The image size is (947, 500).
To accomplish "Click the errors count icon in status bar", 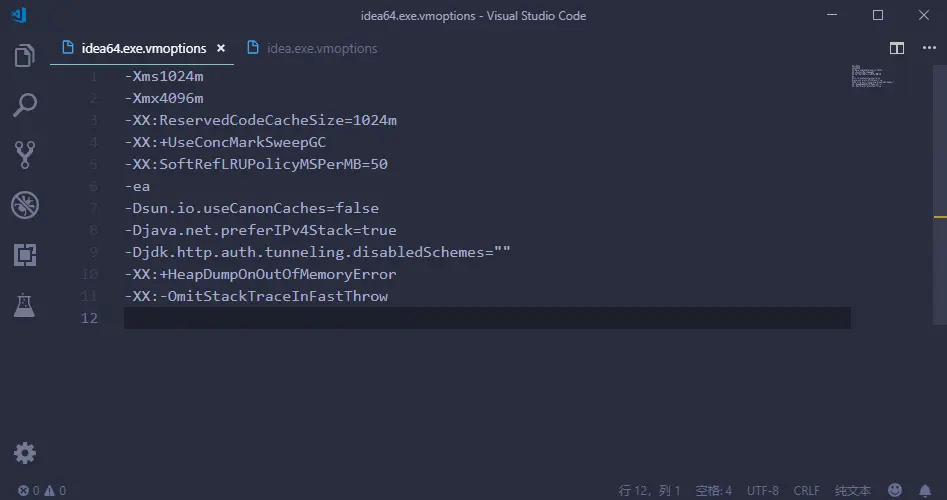I will (x=24, y=491).
